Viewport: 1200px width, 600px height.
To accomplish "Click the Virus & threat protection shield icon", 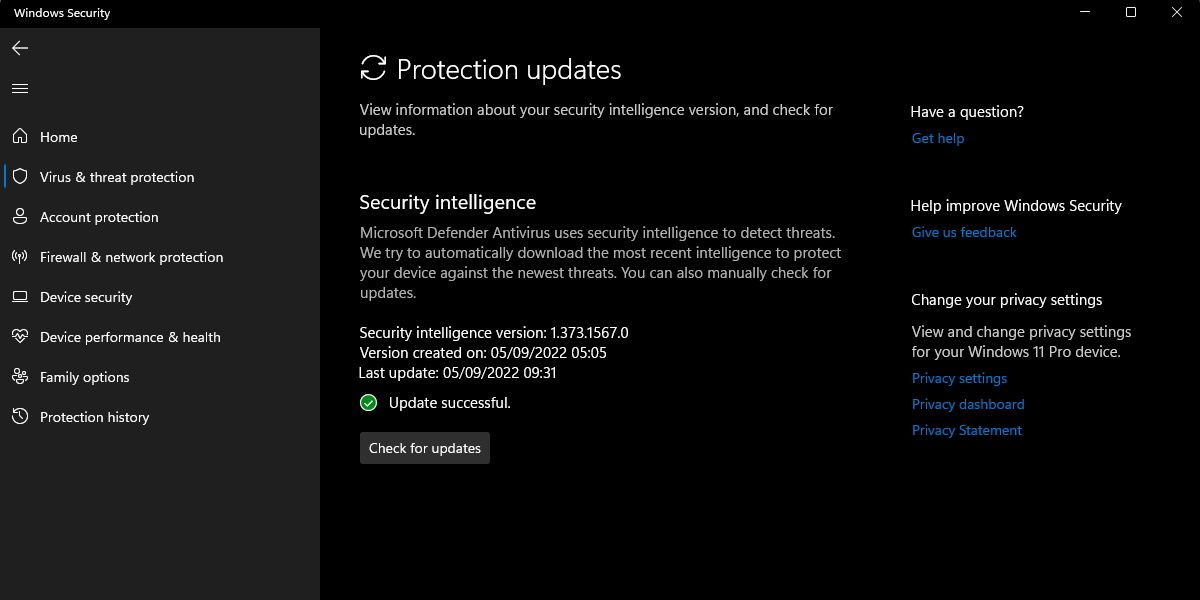I will tap(20, 177).
